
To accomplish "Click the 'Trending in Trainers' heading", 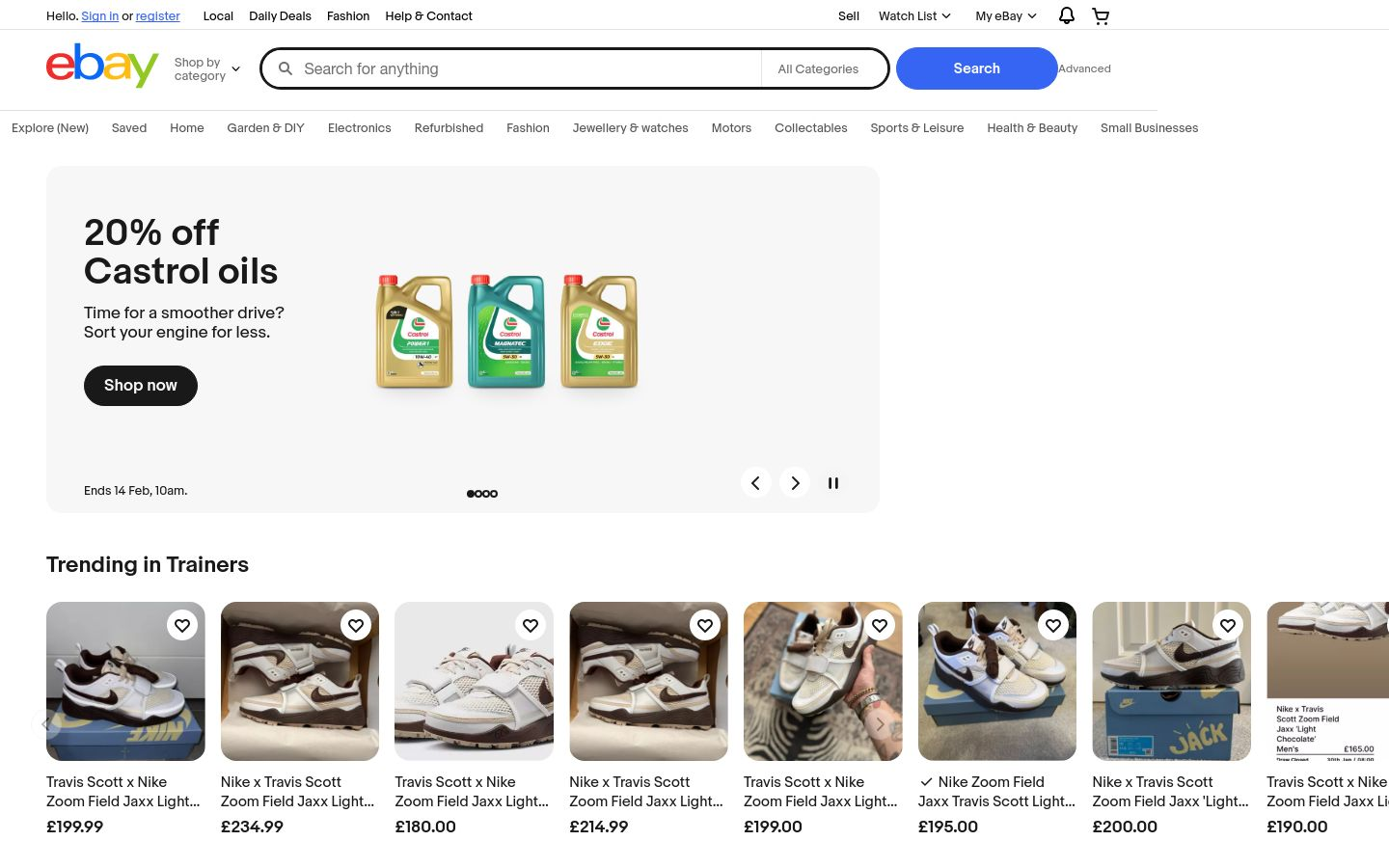I will click(148, 565).
